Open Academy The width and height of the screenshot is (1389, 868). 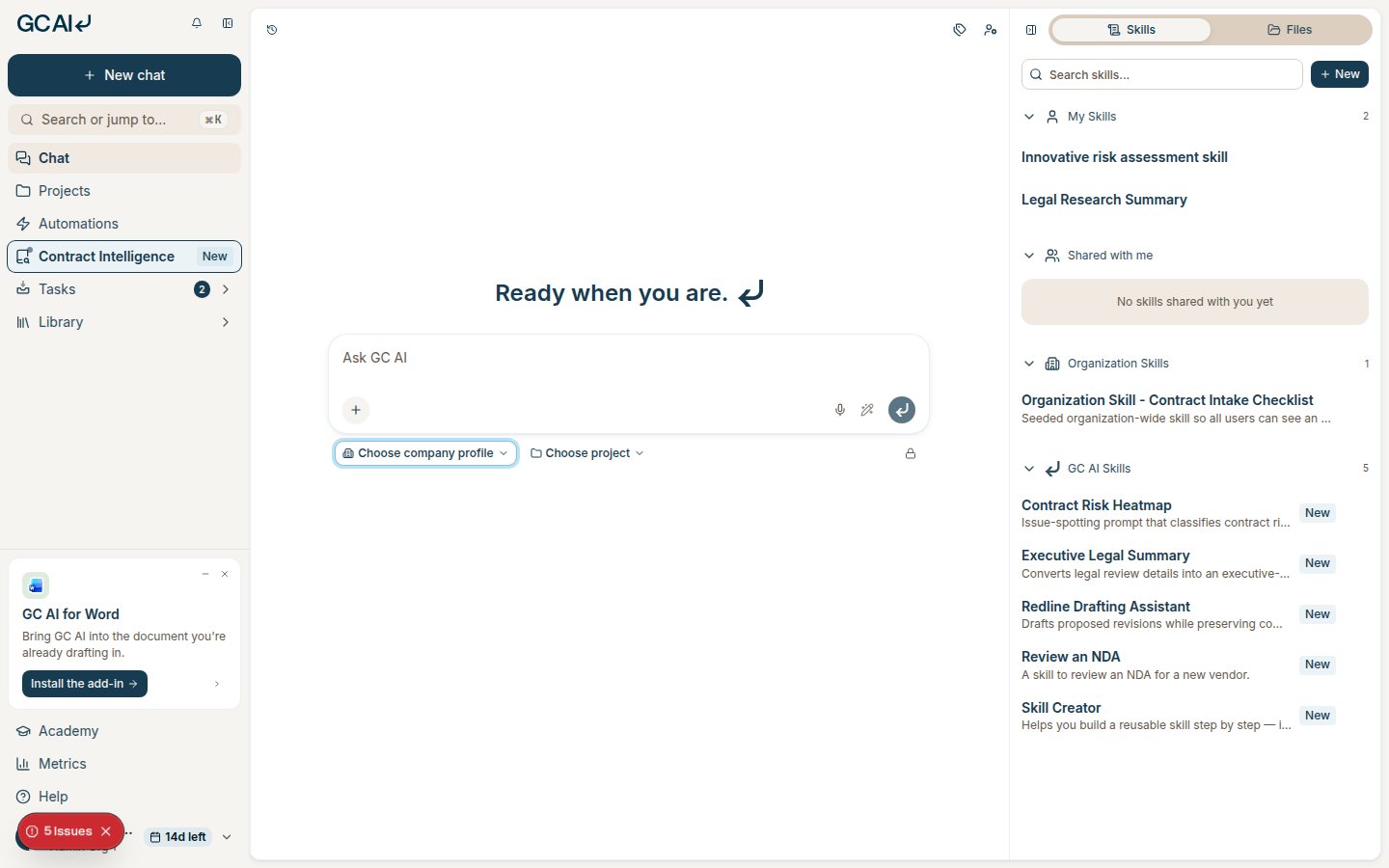tap(124, 731)
